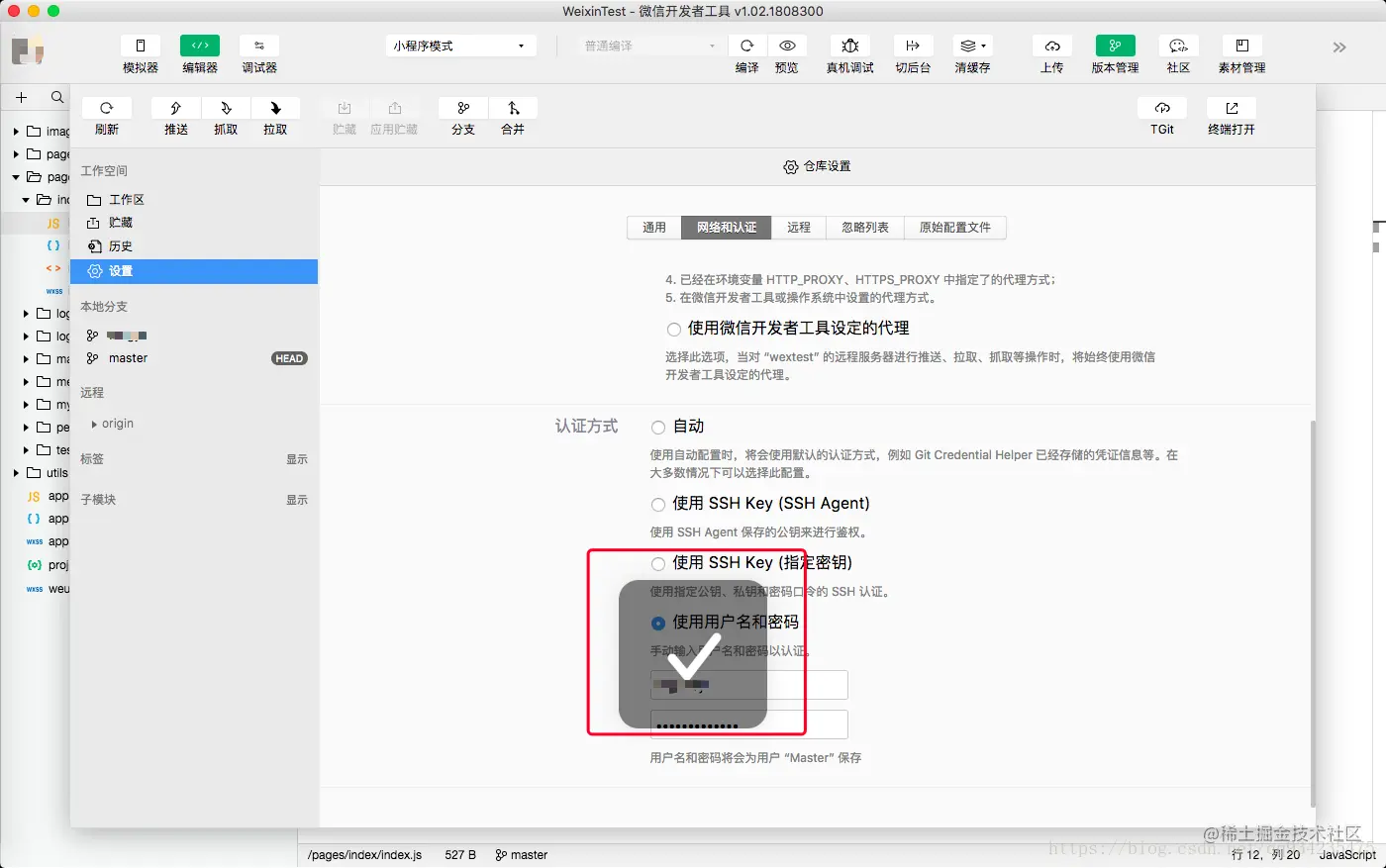The image size is (1386, 868).
Task: Click /pages/index/index.js path in status bar
Action: point(364,855)
